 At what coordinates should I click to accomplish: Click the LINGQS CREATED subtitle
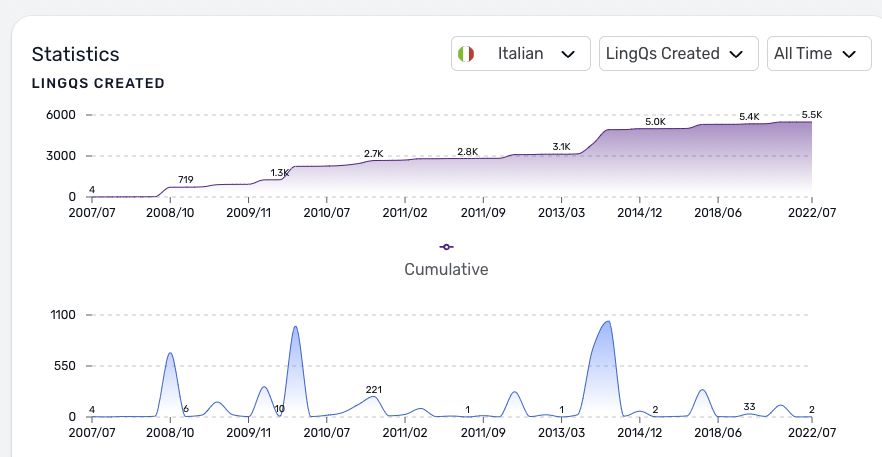(x=98, y=83)
